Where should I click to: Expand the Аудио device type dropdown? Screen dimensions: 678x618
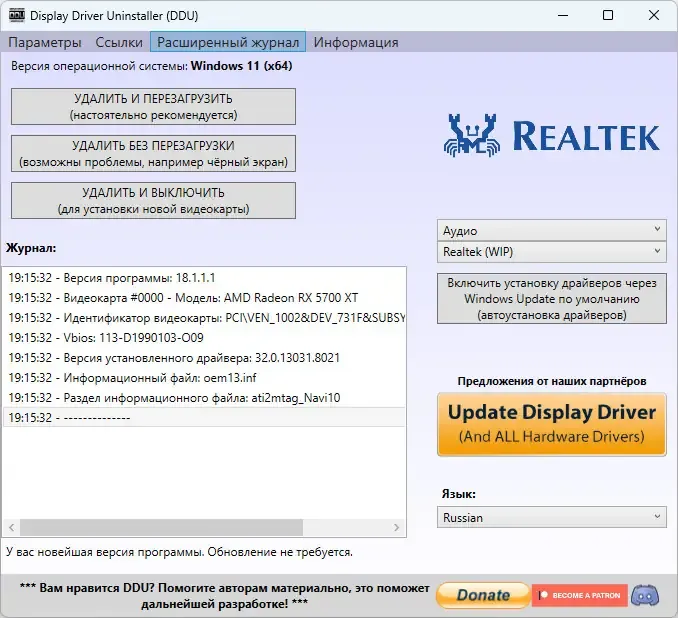[552, 231]
